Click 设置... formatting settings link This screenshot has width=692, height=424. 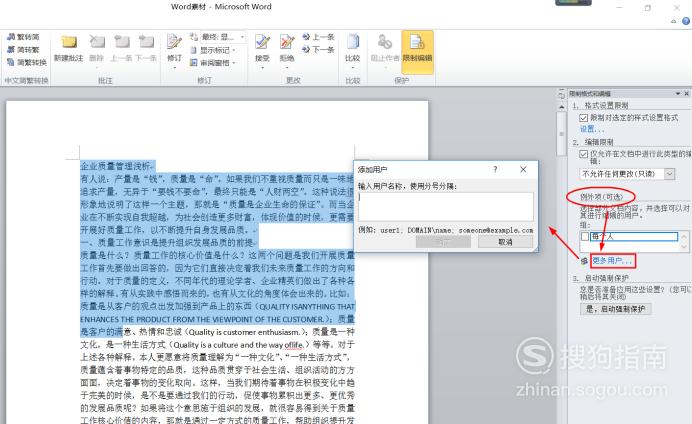(x=592, y=129)
